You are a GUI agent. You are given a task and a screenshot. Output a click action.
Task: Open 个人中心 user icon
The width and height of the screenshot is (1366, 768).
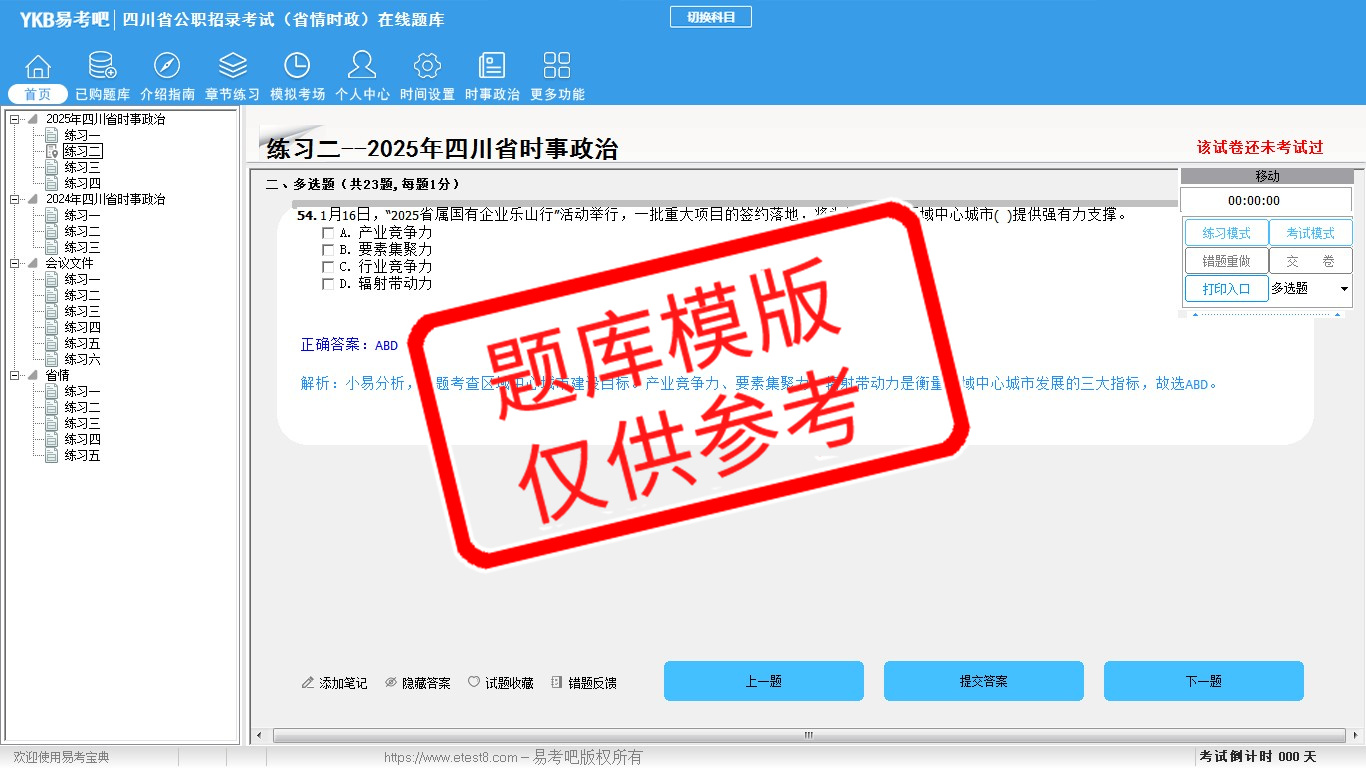(x=362, y=67)
